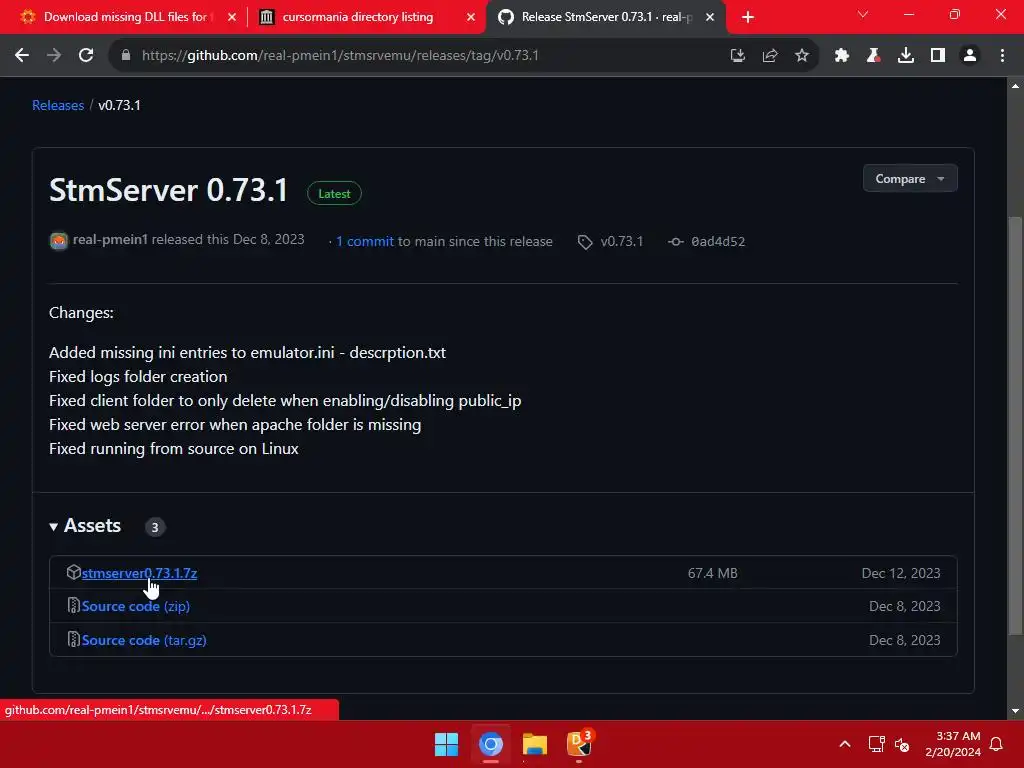Collapse the Assets section
Screen dimensions: 1024x768
click(85, 526)
